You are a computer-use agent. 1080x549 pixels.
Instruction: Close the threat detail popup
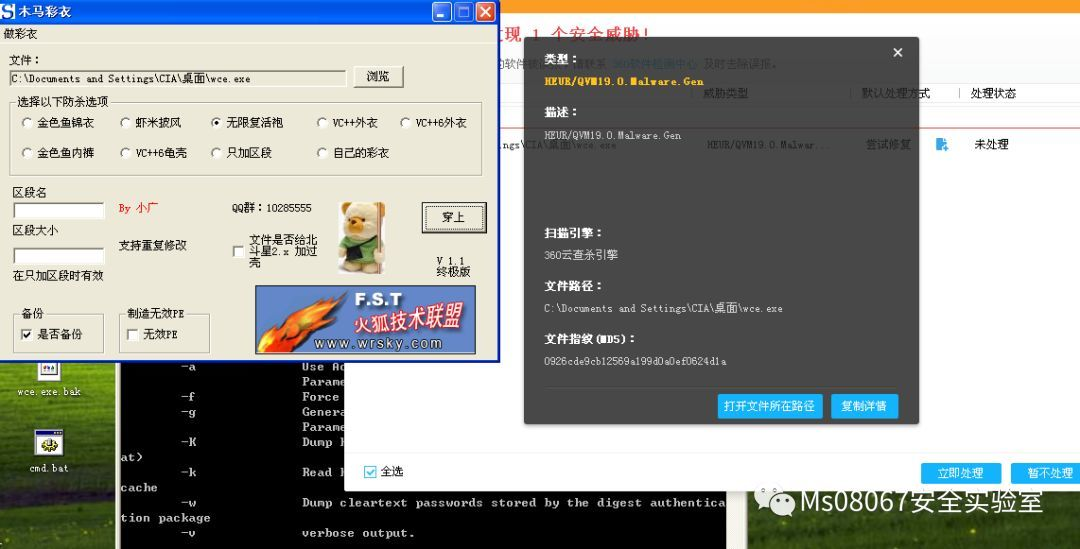(897, 52)
